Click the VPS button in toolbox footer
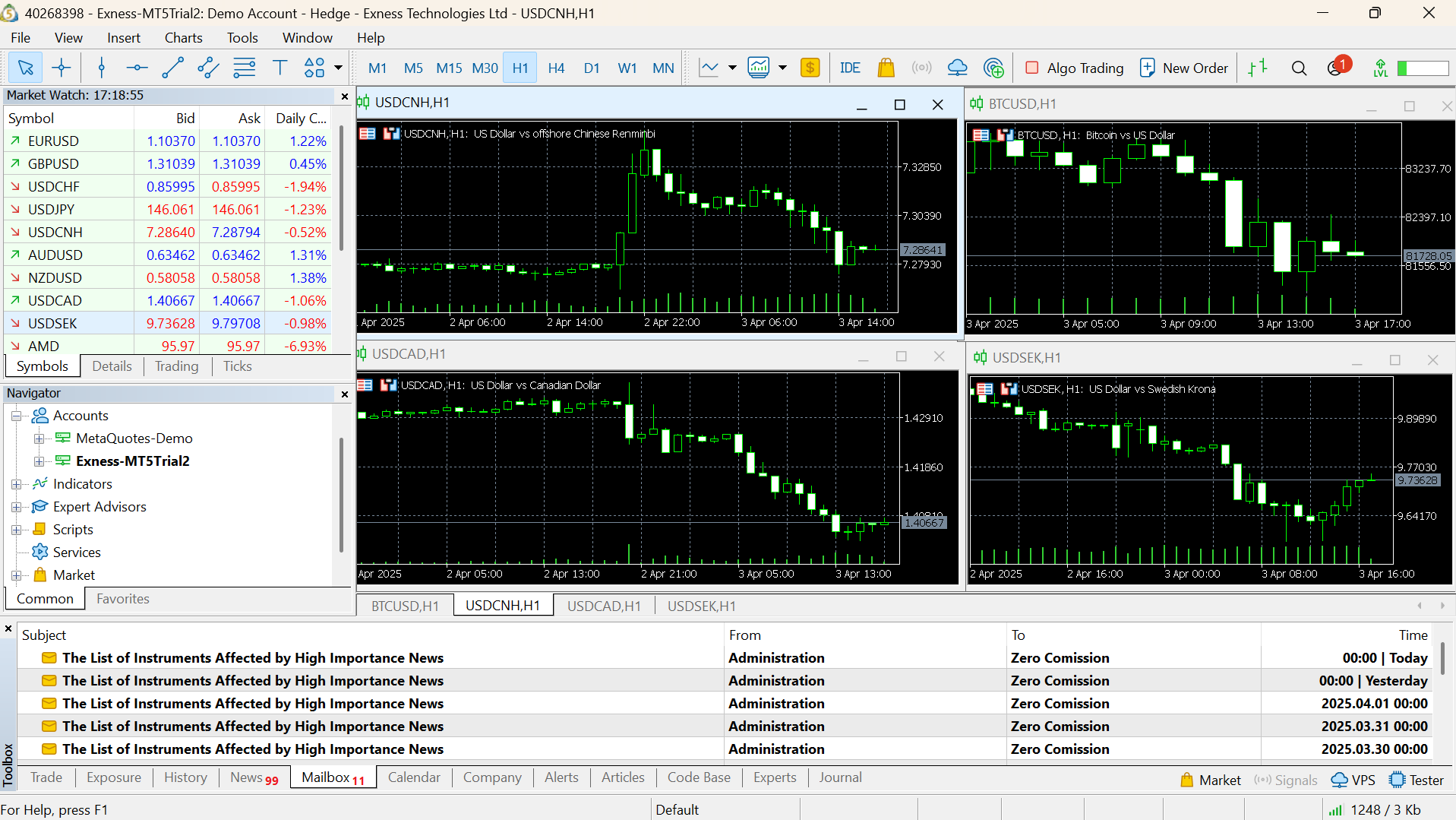This screenshot has width=1456, height=820. 1353,780
